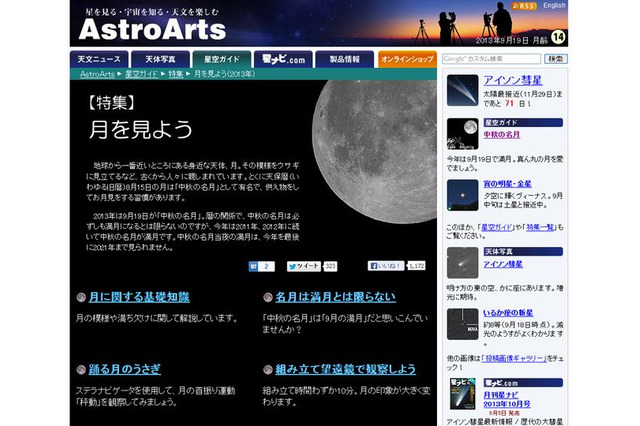This screenshot has width=640, height=426.
Task: Open いるか座の新星 sidebar link
Action: pyautogui.click(x=508, y=313)
